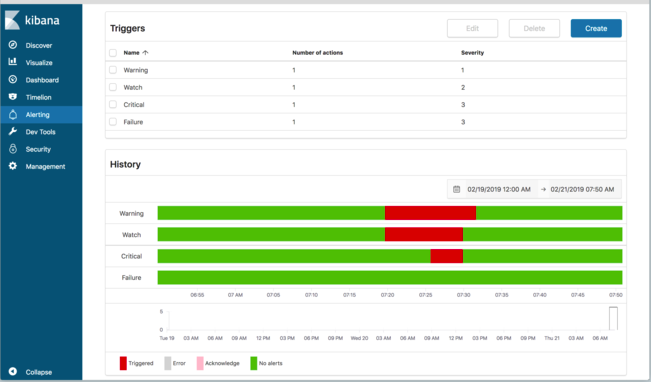The height and width of the screenshot is (382, 651).
Task: Go to the Discover menu item
Action: tap(39, 45)
